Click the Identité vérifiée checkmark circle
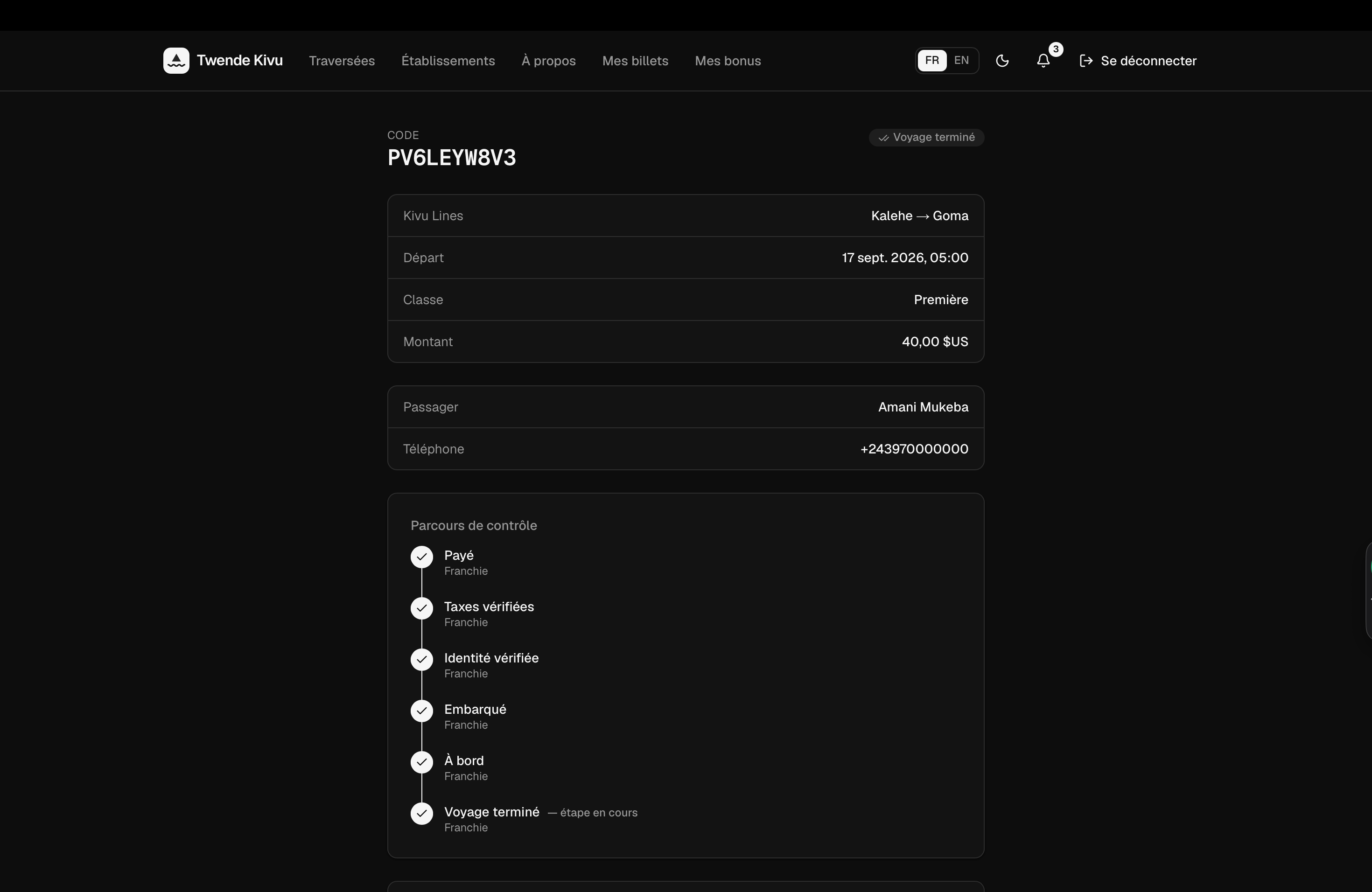Screen dimensions: 1372x892 coord(421,659)
